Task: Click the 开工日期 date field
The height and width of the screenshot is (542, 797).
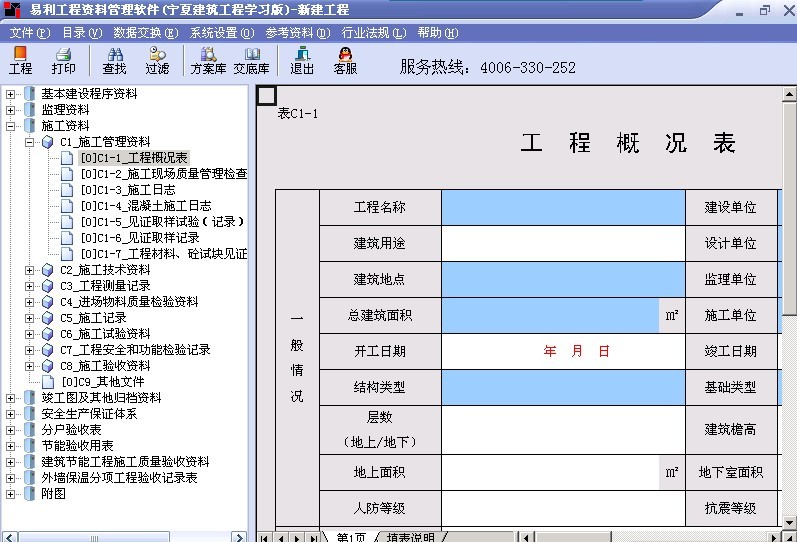Action: click(563, 351)
